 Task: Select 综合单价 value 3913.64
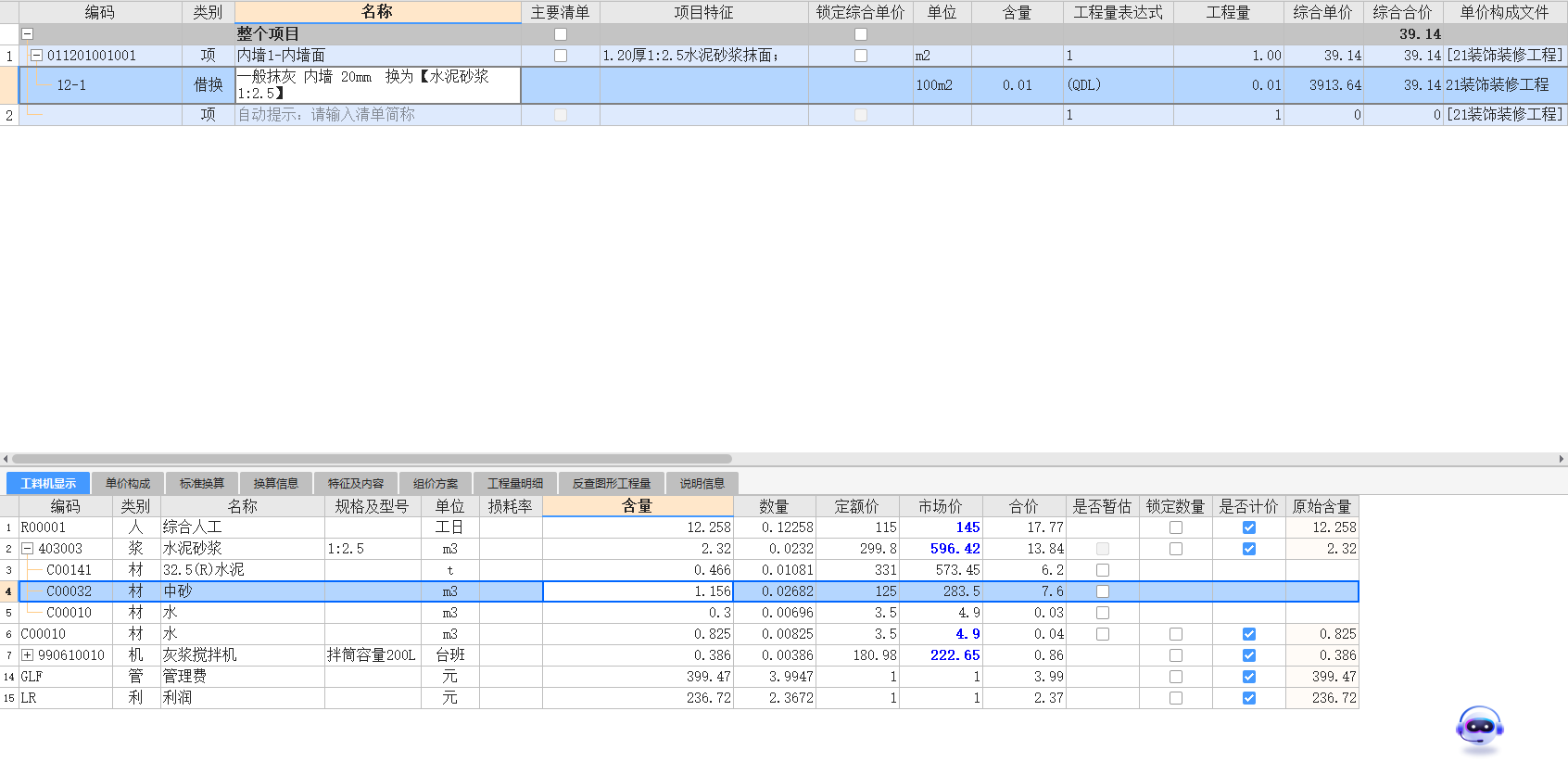point(1323,84)
